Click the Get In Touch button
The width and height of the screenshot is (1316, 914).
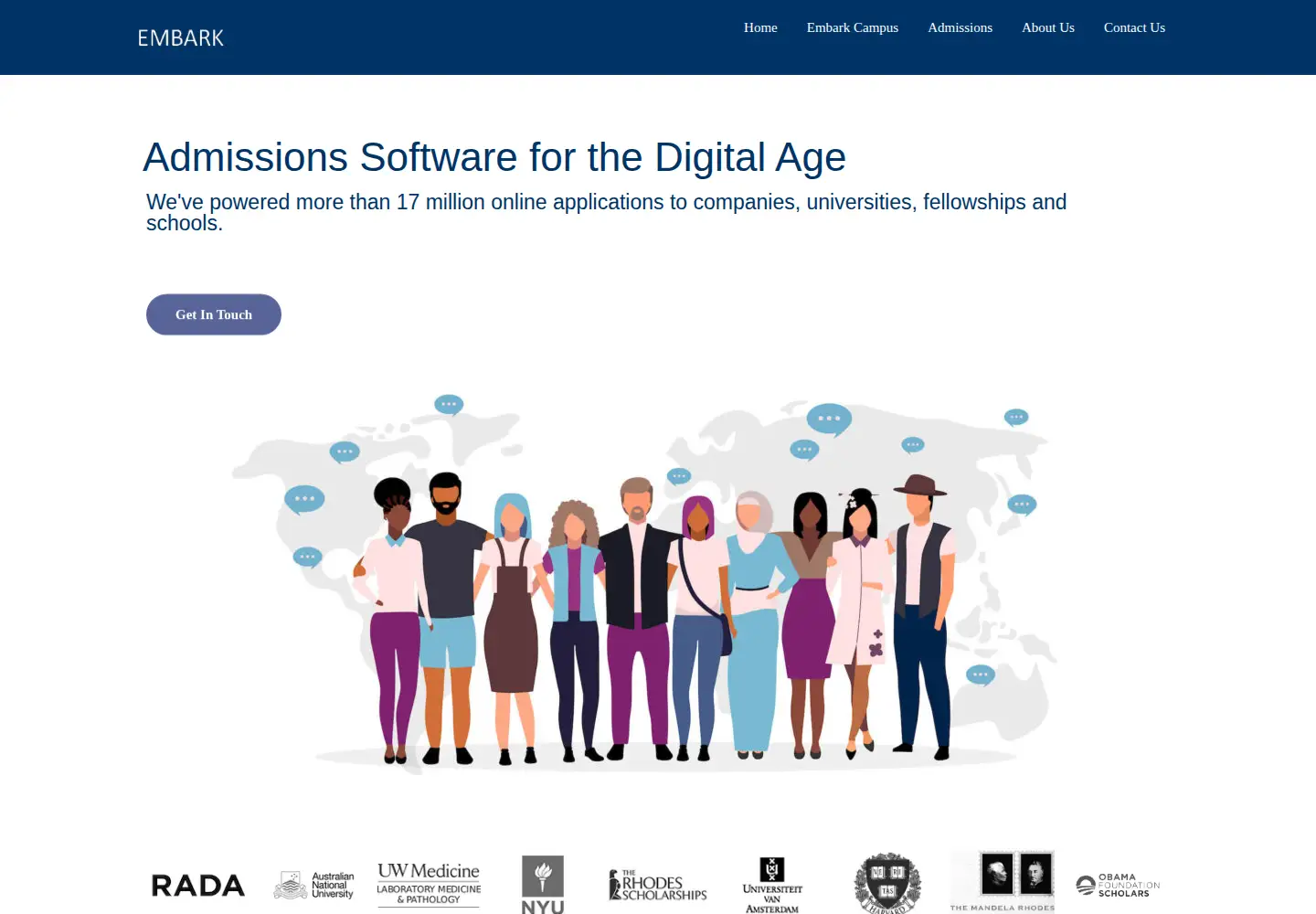214,314
